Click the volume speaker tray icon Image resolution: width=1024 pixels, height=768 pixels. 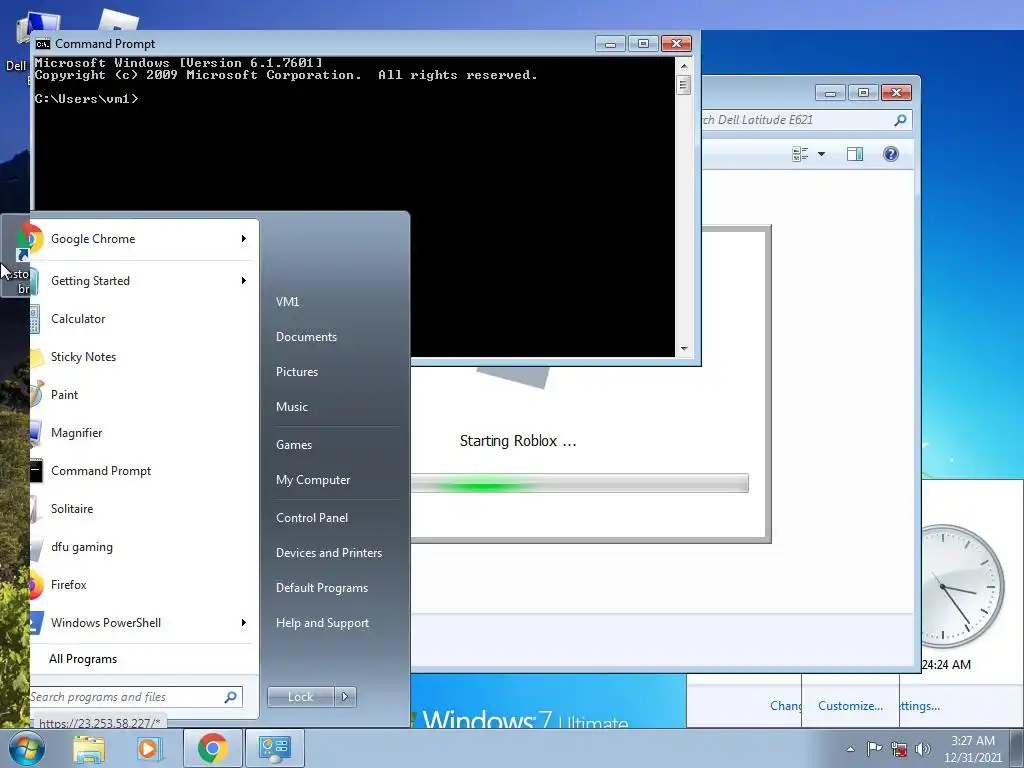pyautogui.click(x=923, y=749)
